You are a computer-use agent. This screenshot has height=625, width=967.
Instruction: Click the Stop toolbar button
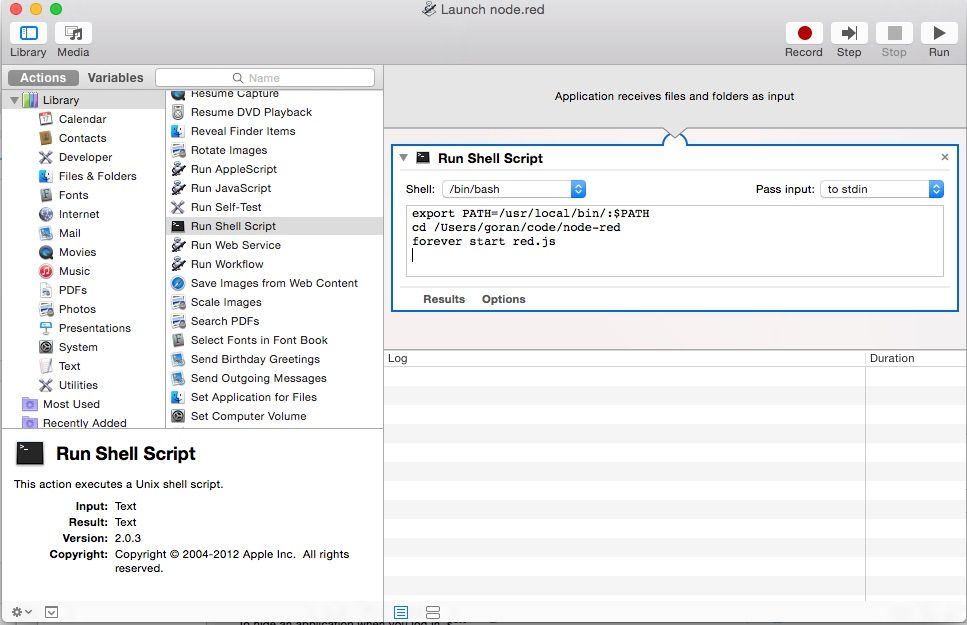pyautogui.click(x=894, y=33)
